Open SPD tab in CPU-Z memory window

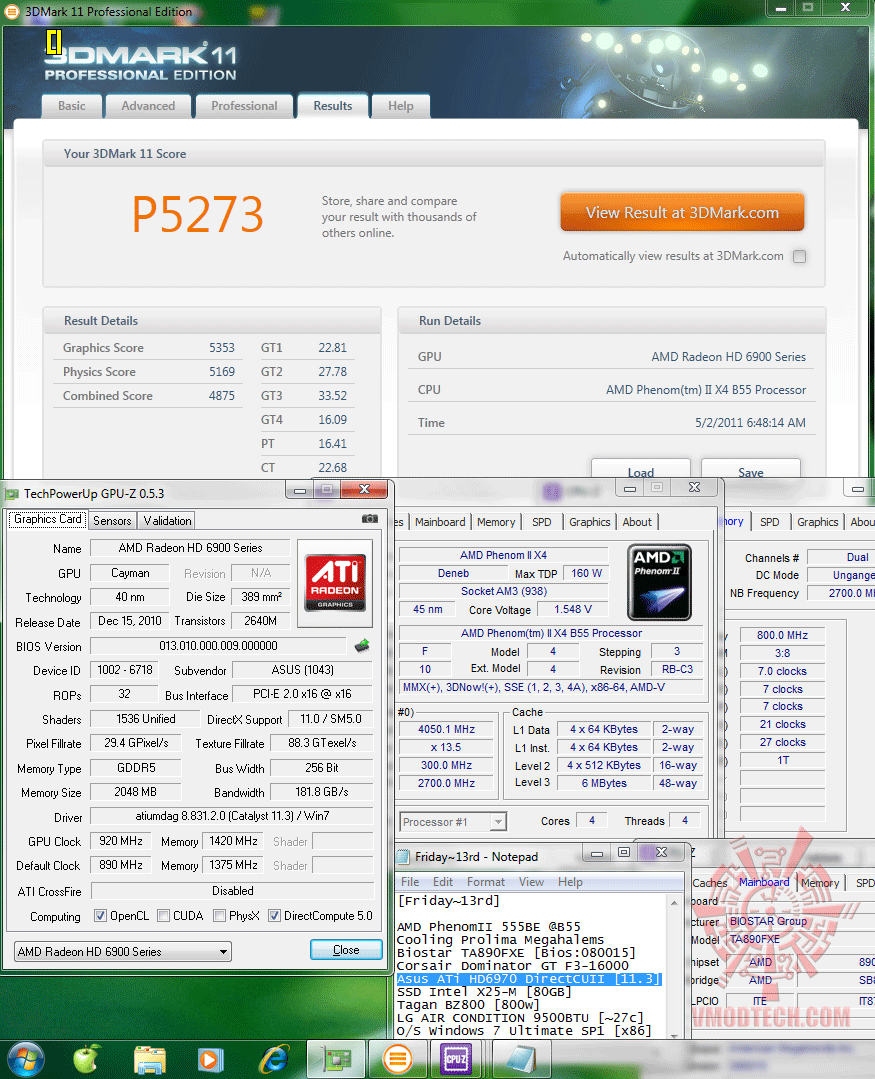(770, 522)
